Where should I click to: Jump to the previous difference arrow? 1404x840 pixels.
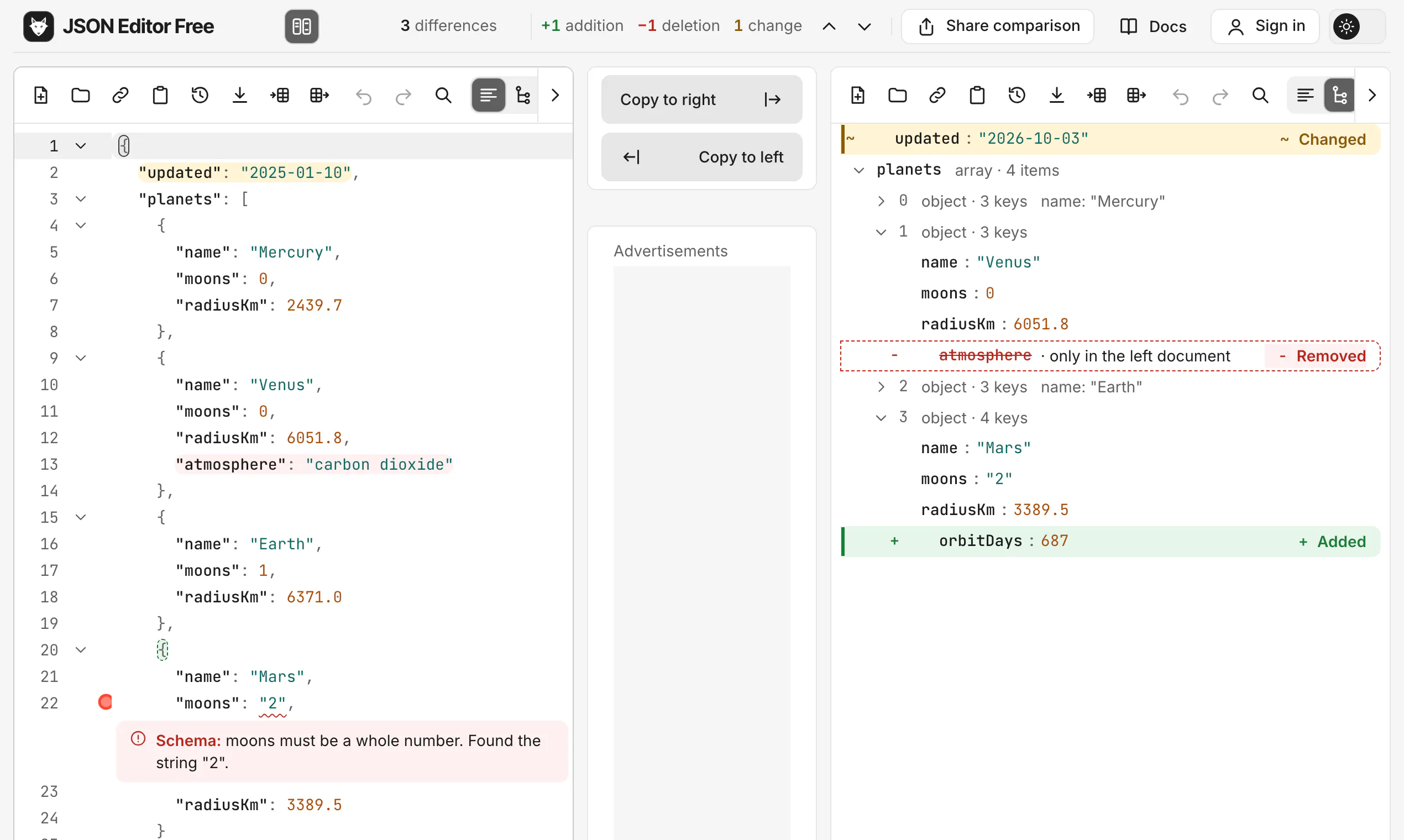[x=829, y=27]
